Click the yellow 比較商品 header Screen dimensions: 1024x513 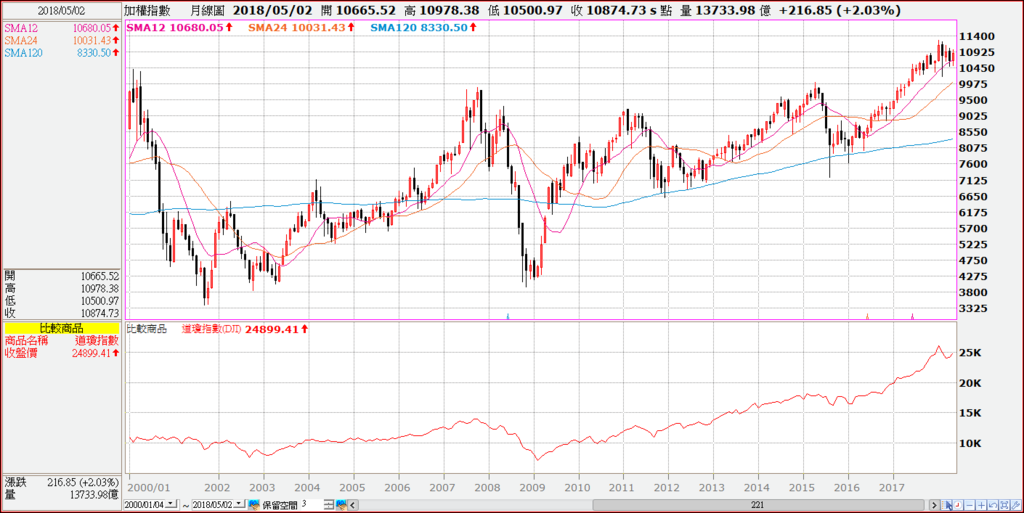[x=61, y=328]
